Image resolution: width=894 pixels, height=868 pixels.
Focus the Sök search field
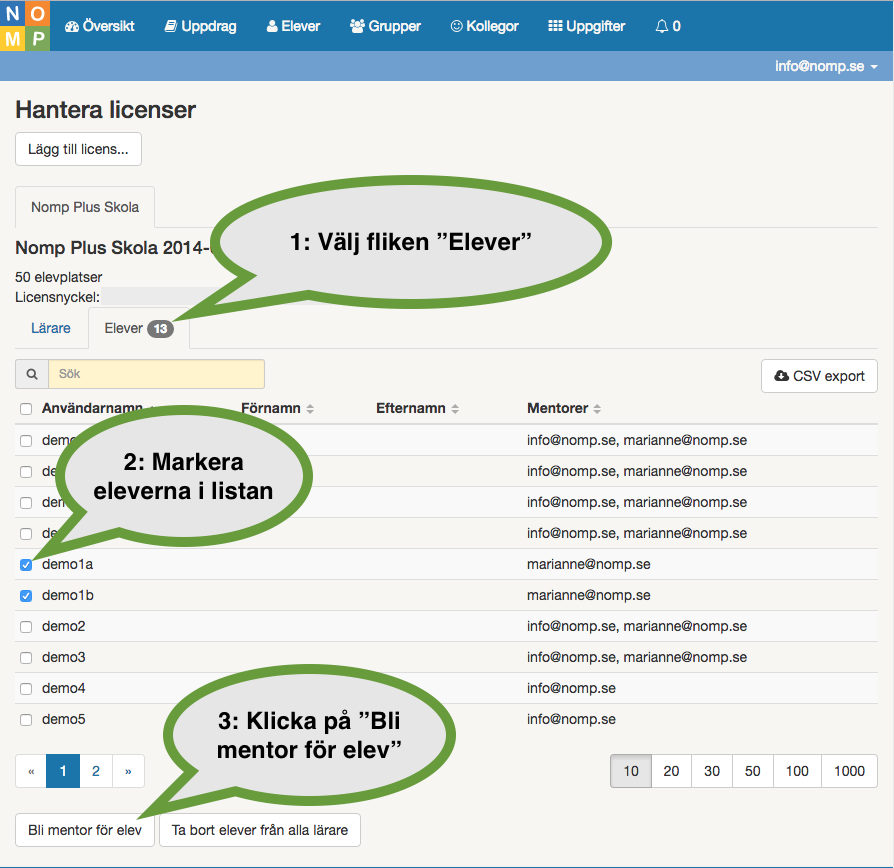pyautogui.click(x=156, y=374)
